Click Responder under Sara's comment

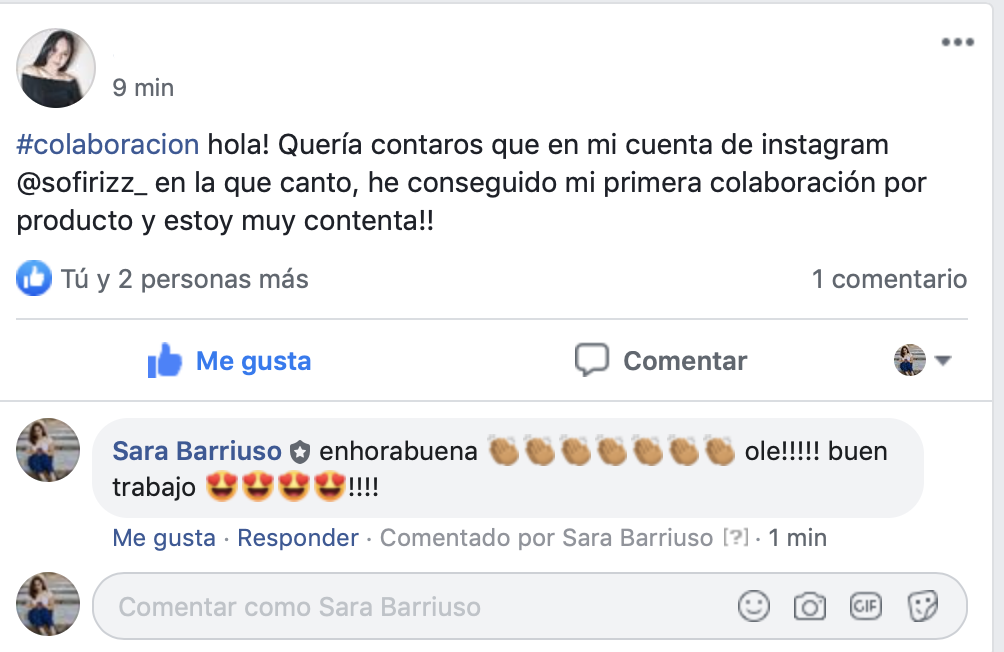(x=298, y=537)
